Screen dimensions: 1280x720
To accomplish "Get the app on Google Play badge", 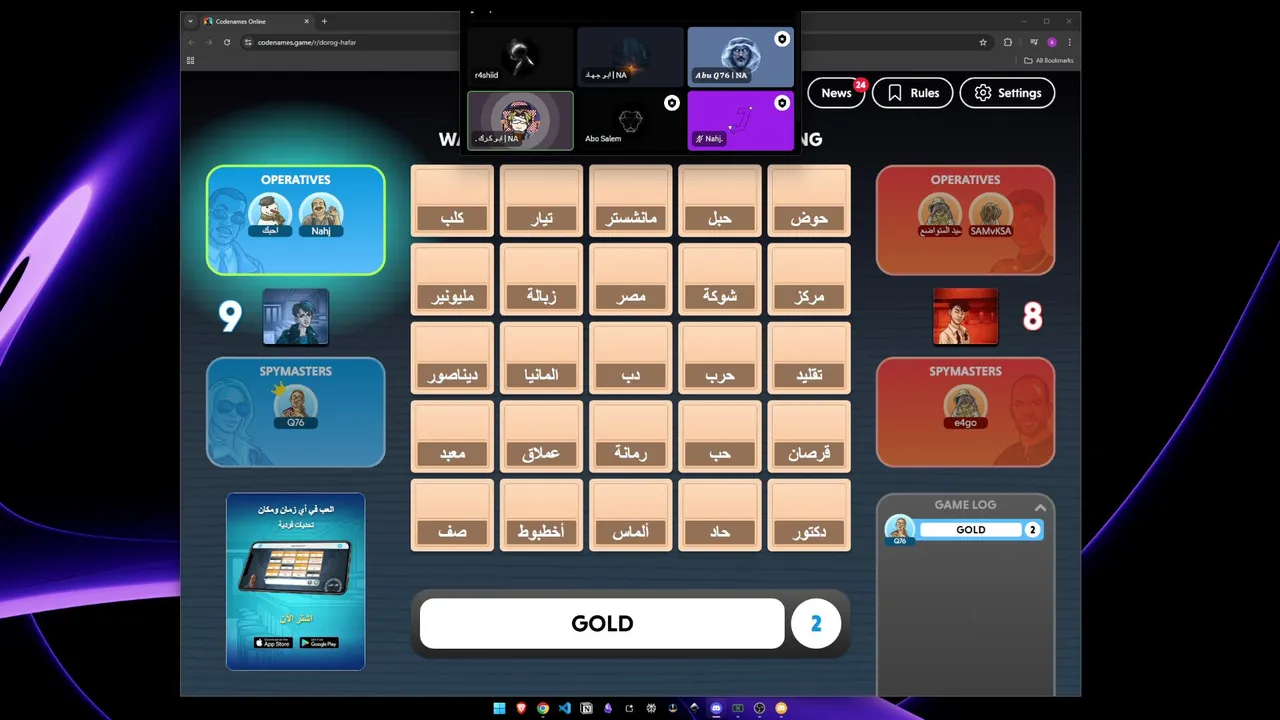I will point(318,642).
